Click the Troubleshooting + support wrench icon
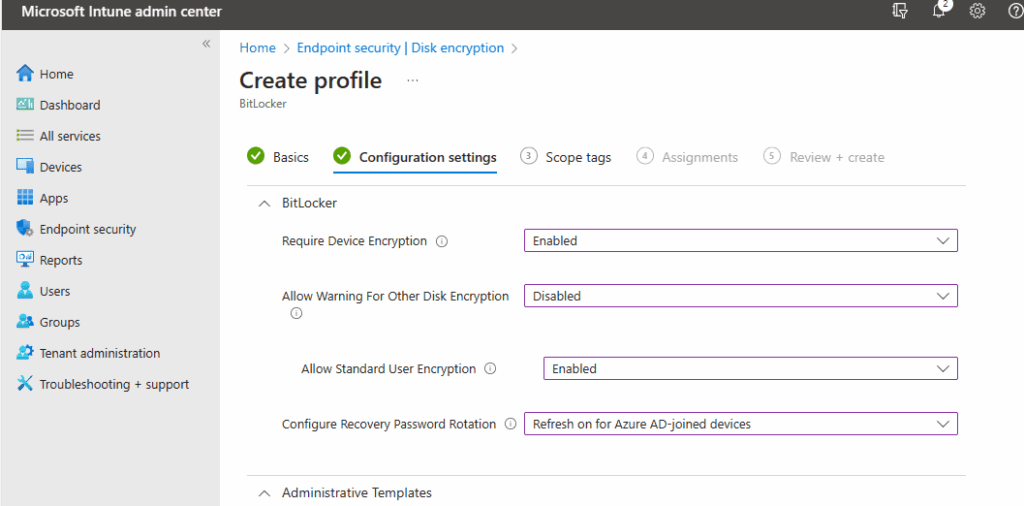 click(x=26, y=384)
